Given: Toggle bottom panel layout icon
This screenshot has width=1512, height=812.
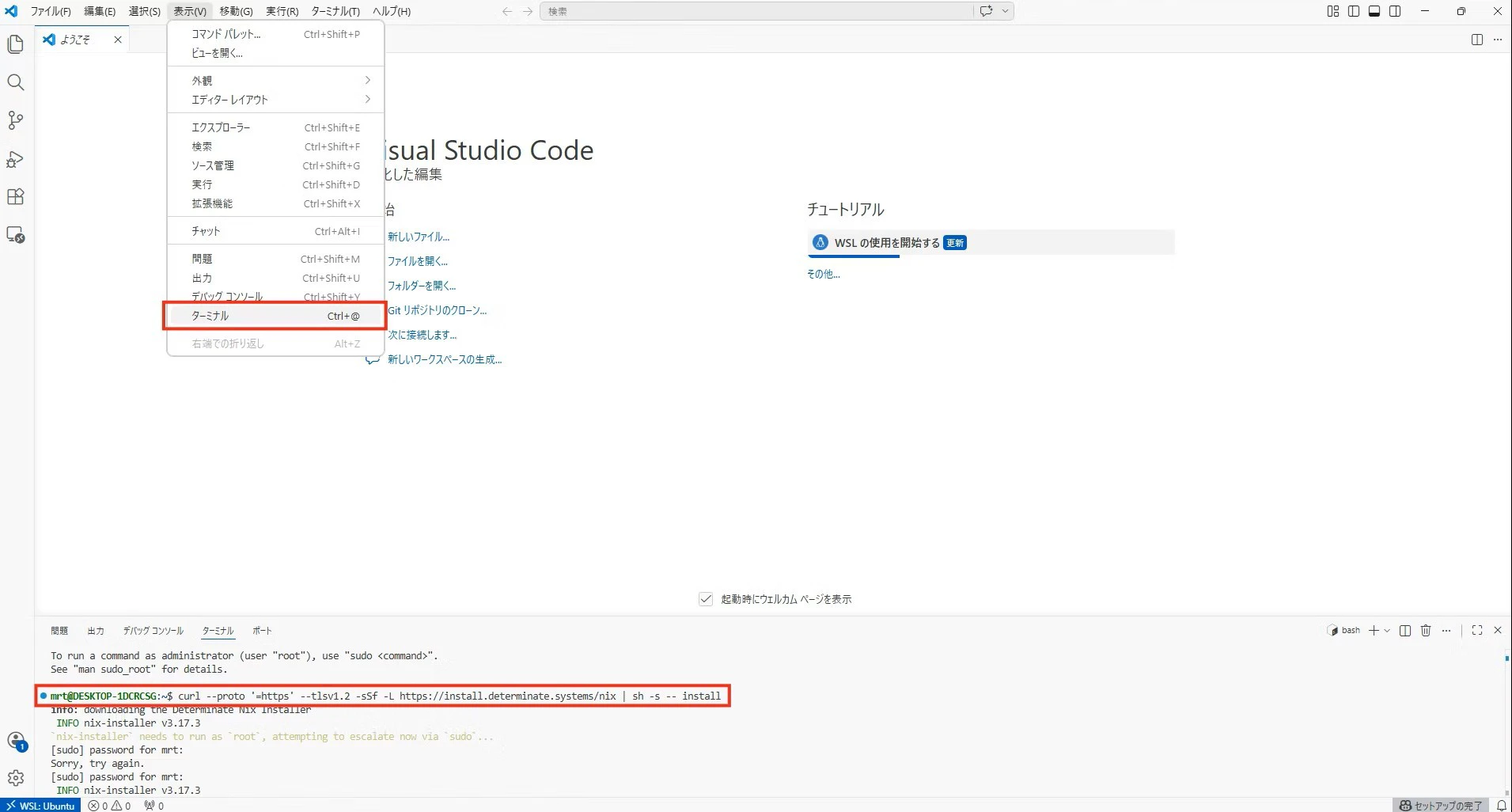Looking at the screenshot, I should click(1374, 11).
